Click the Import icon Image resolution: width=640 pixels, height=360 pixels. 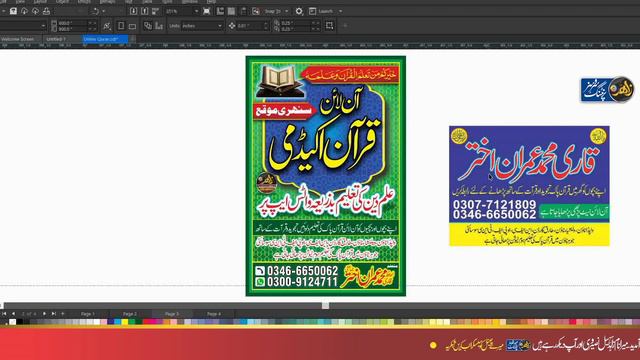coord(133,11)
